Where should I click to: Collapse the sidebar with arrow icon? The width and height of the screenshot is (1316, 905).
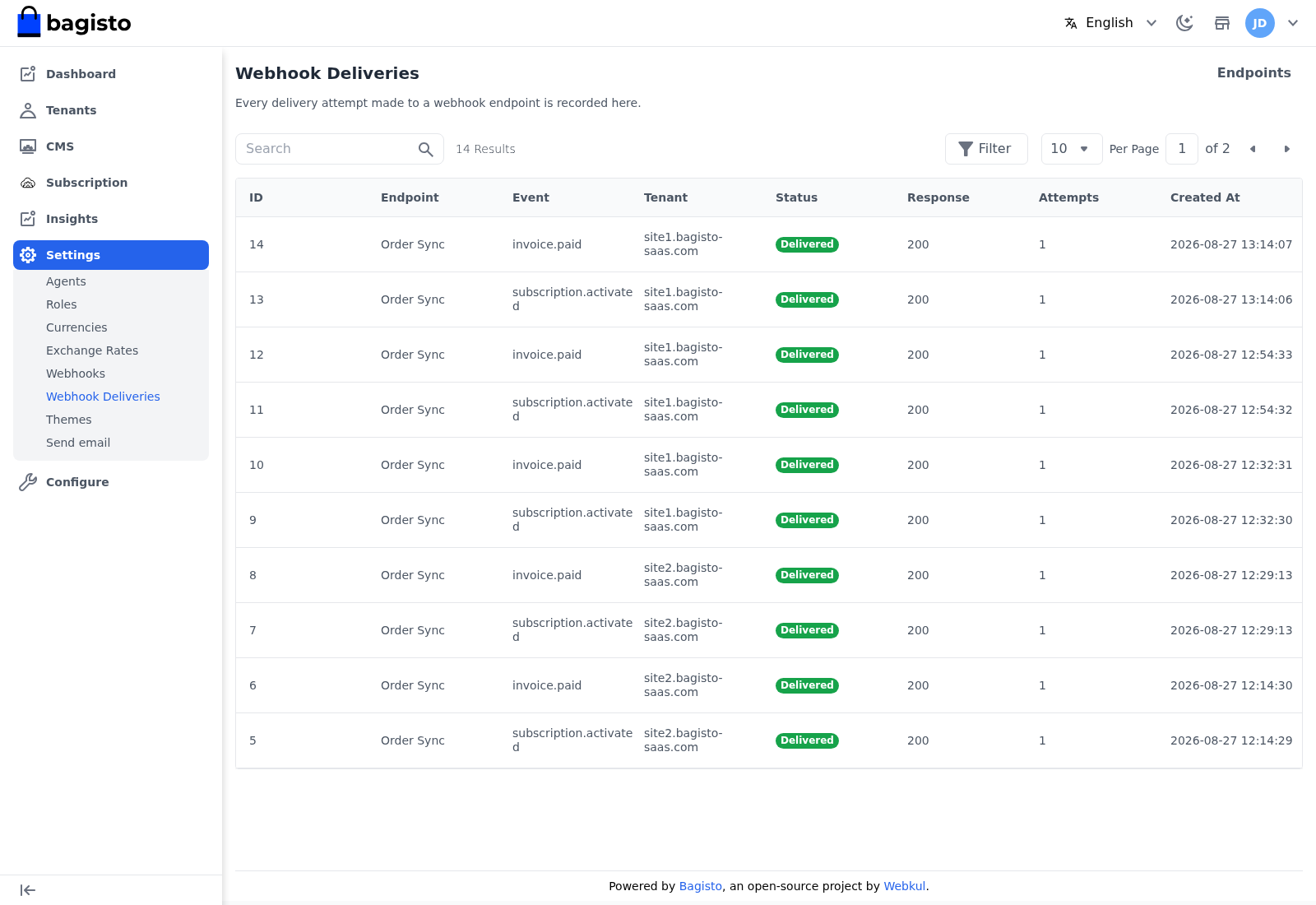(27, 890)
